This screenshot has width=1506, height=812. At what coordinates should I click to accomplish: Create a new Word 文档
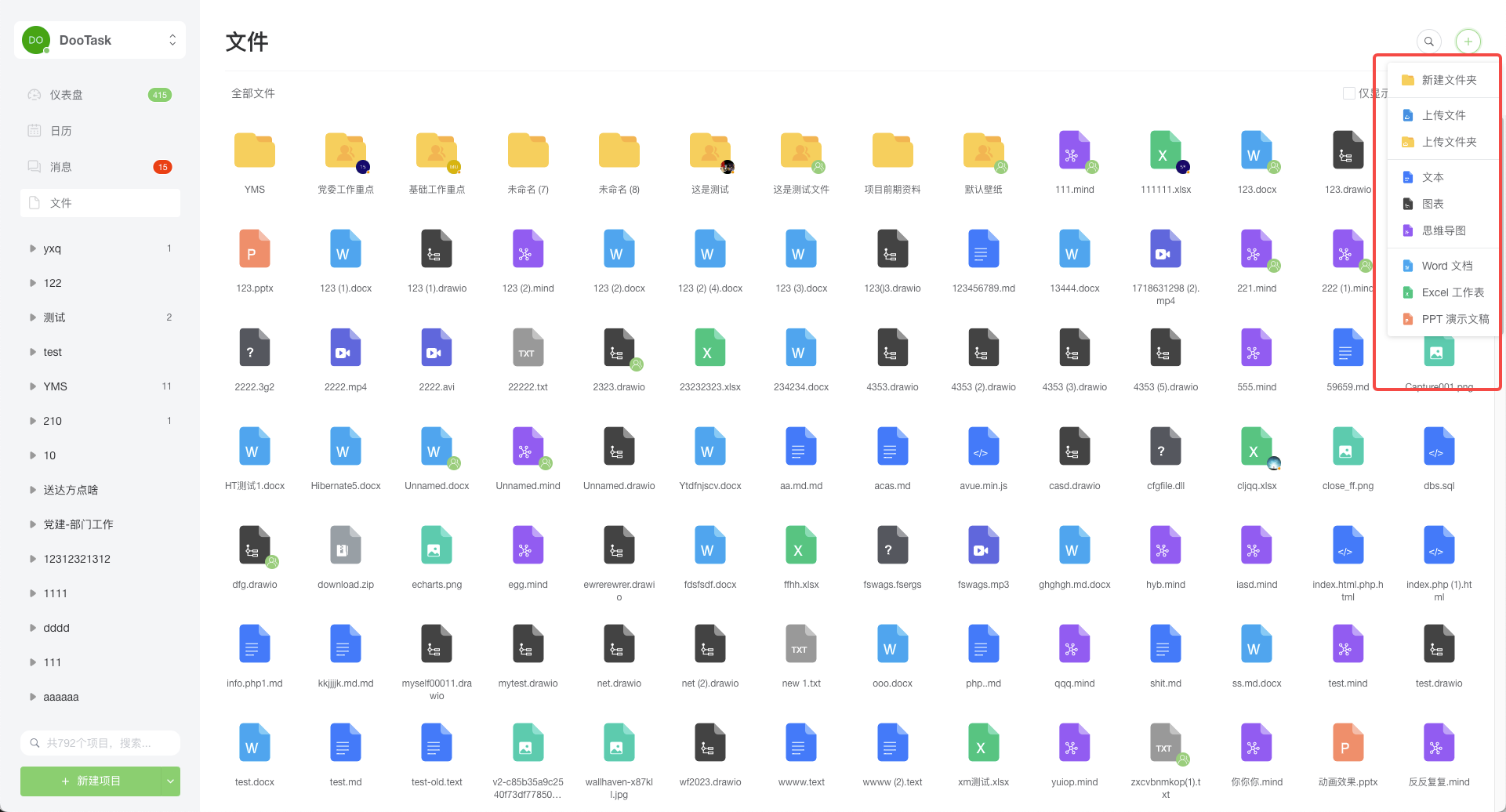[1445, 266]
